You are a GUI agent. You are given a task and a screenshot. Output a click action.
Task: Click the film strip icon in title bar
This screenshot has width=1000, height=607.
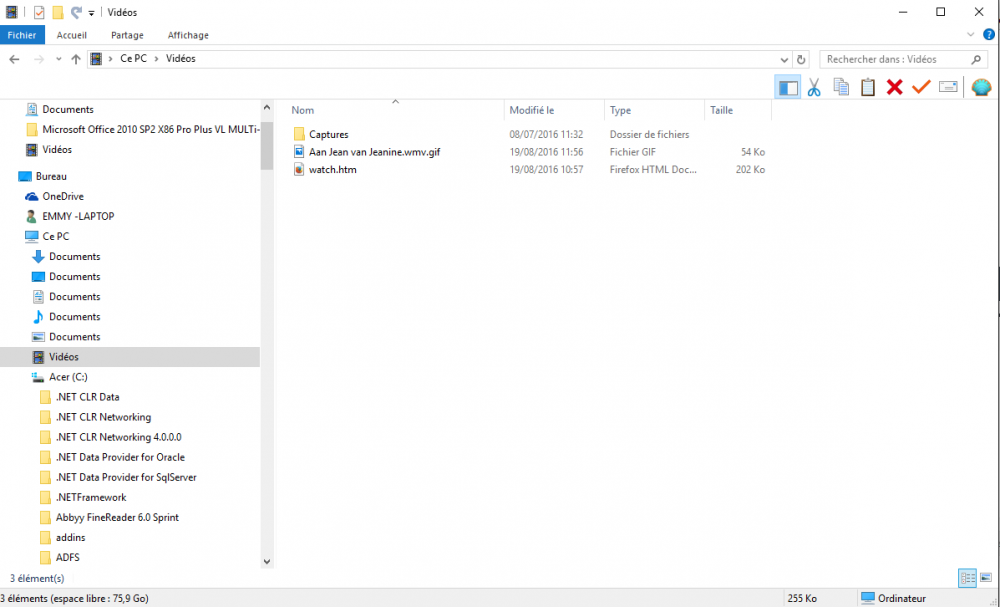click(x=11, y=12)
